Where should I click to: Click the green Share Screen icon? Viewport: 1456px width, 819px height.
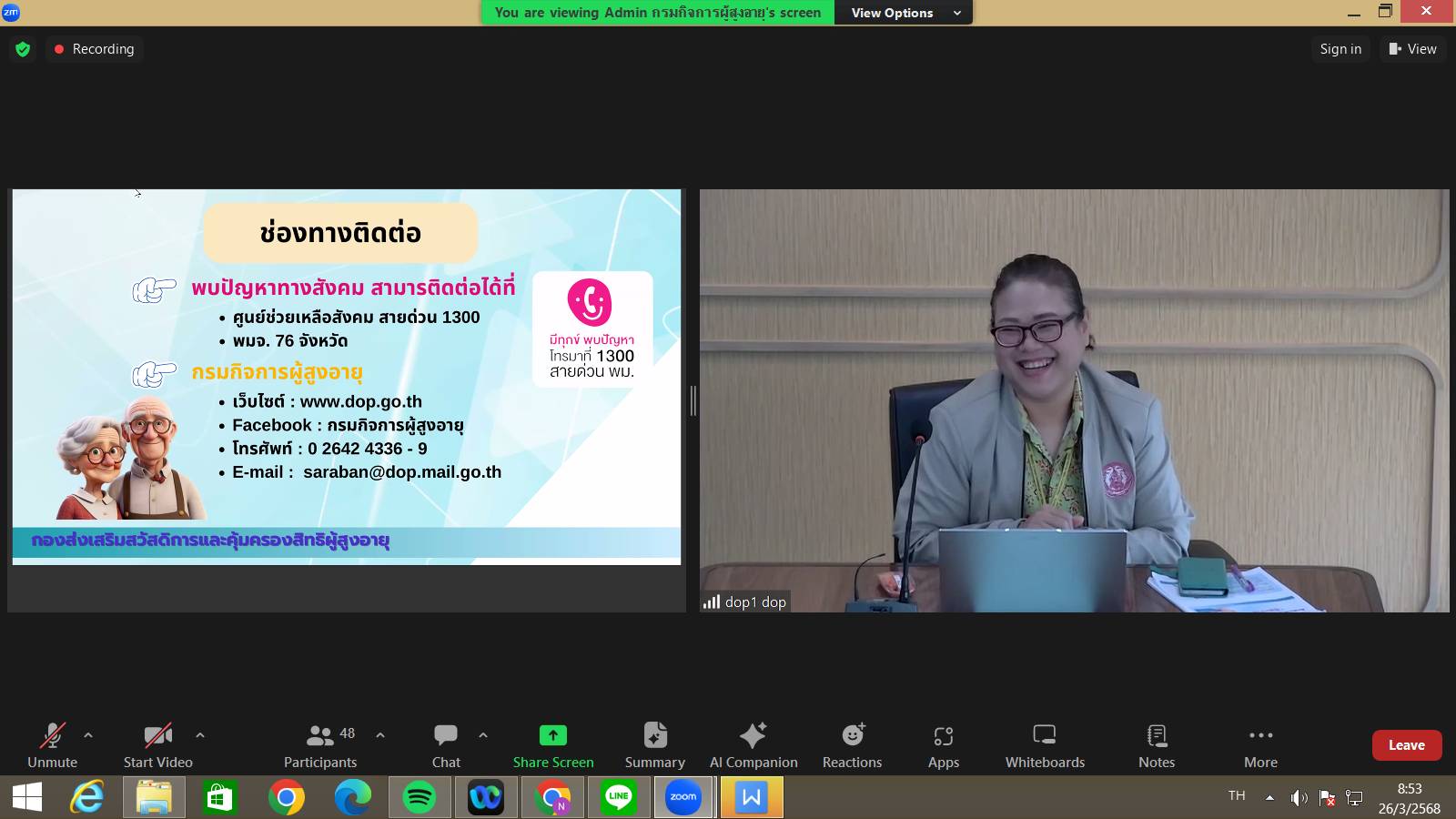(x=552, y=735)
